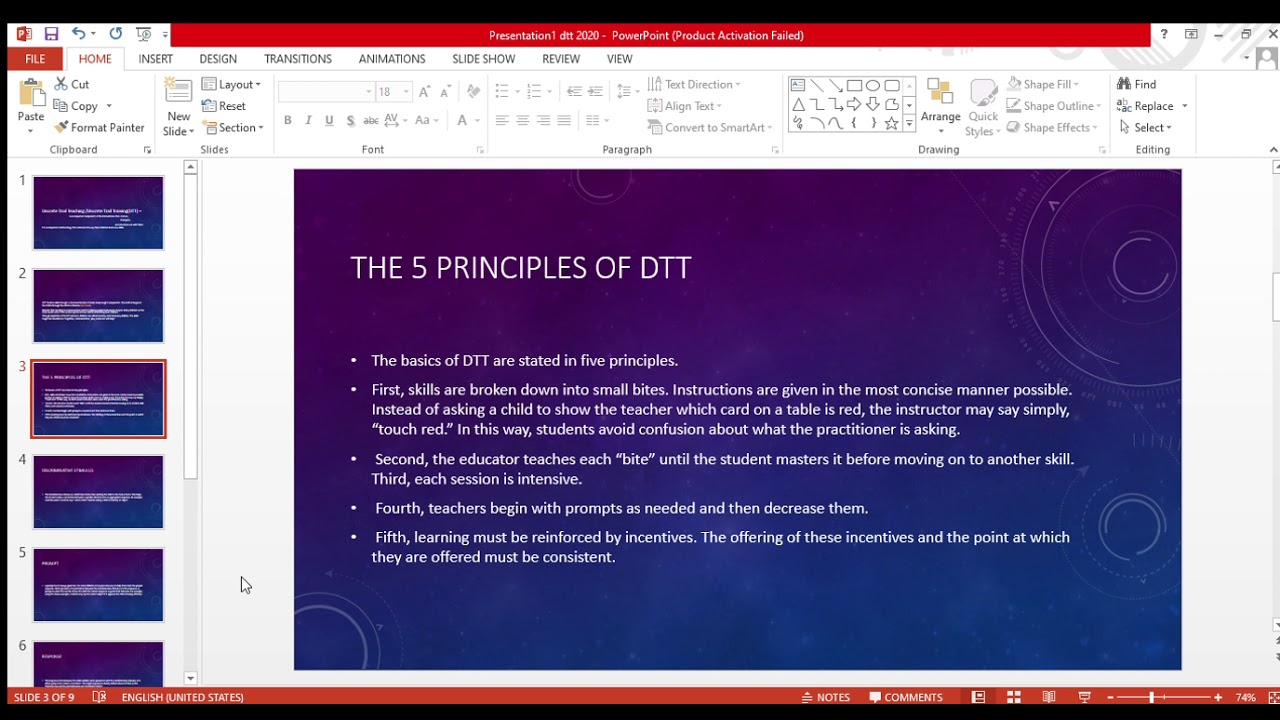Switch to the INSERT tab
Viewport: 1280px width, 720px height.
click(155, 59)
